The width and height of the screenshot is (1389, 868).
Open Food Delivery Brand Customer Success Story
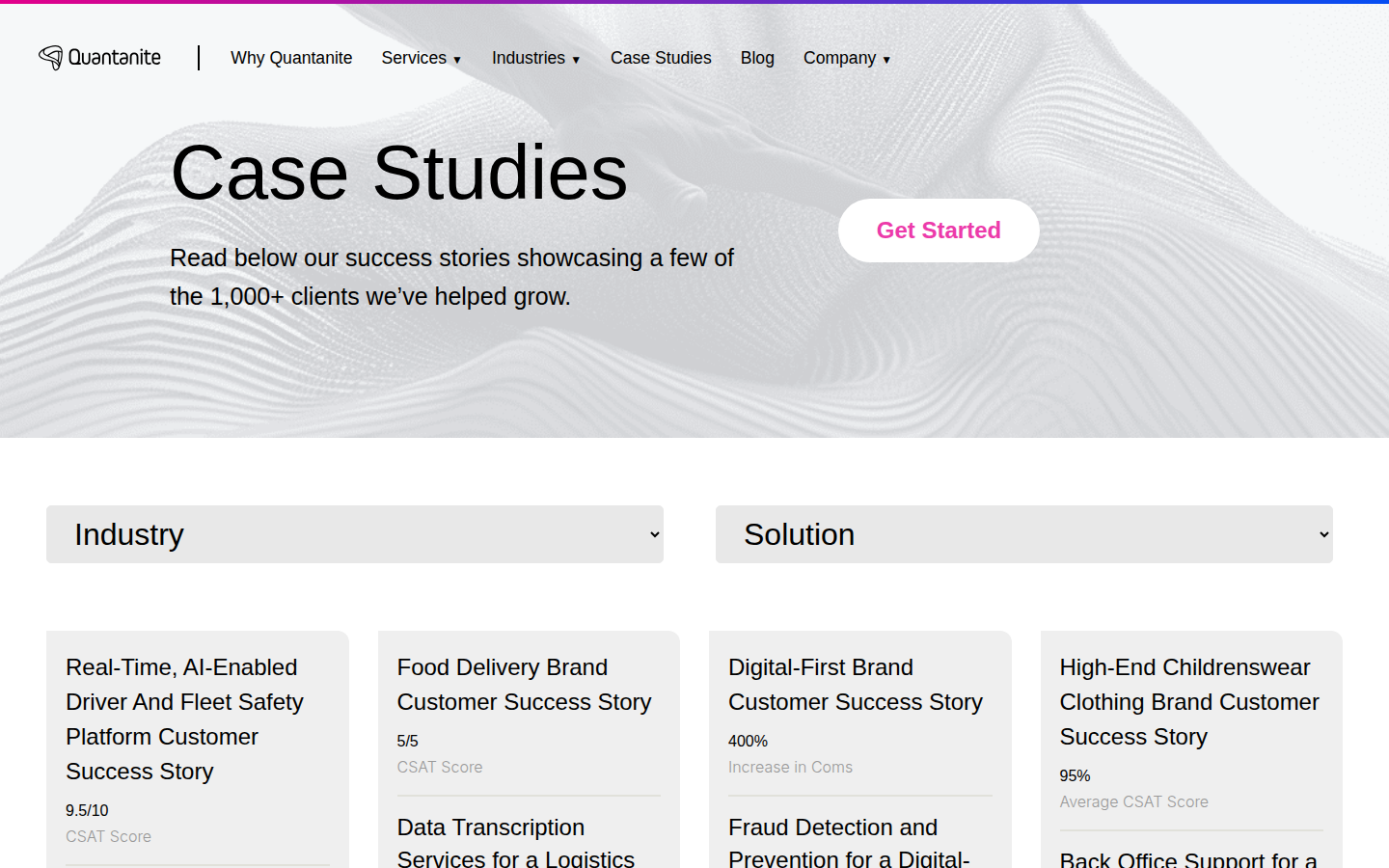[524, 685]
